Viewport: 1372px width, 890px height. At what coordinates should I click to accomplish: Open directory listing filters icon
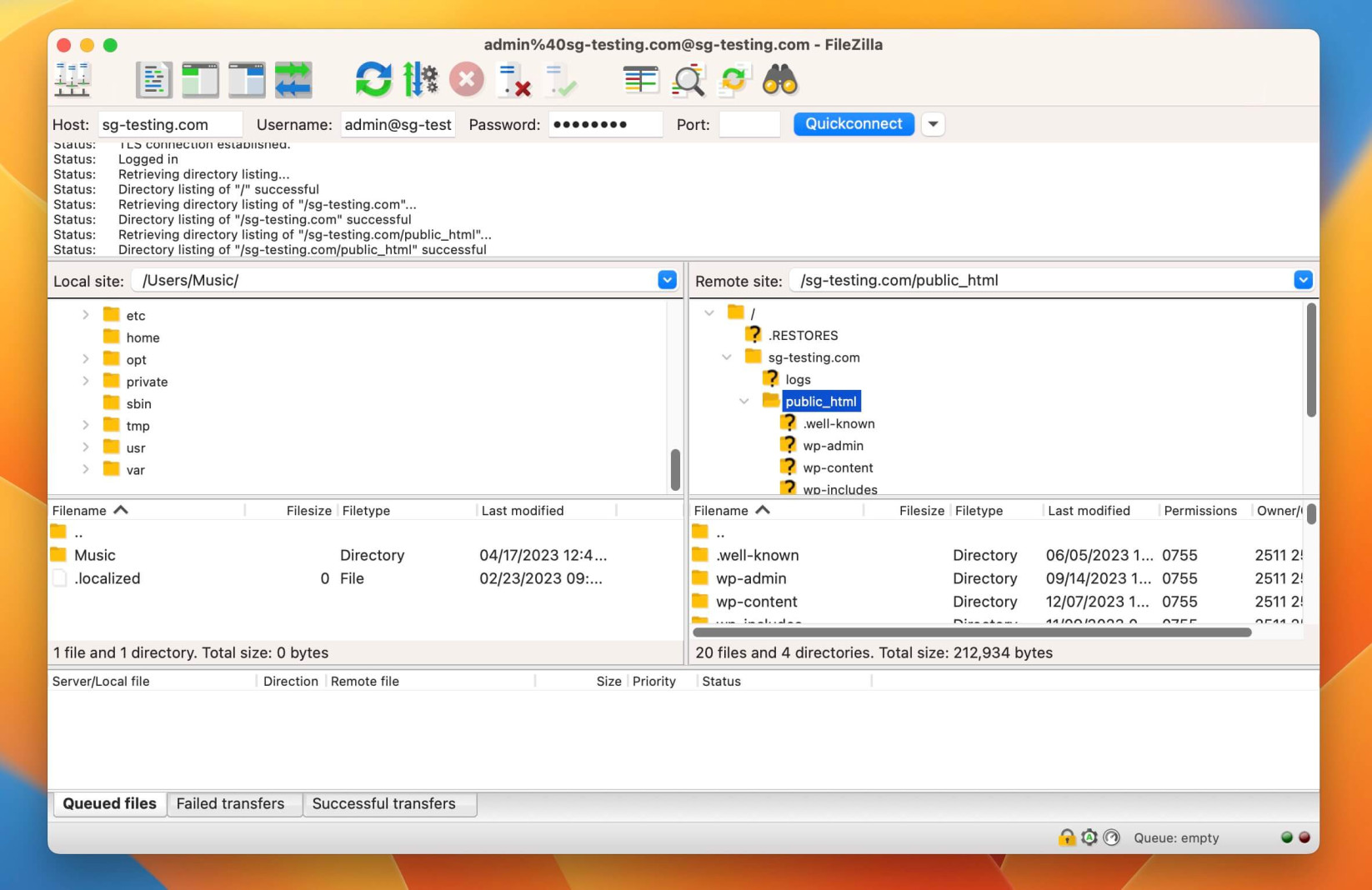(x=640, y=80)
